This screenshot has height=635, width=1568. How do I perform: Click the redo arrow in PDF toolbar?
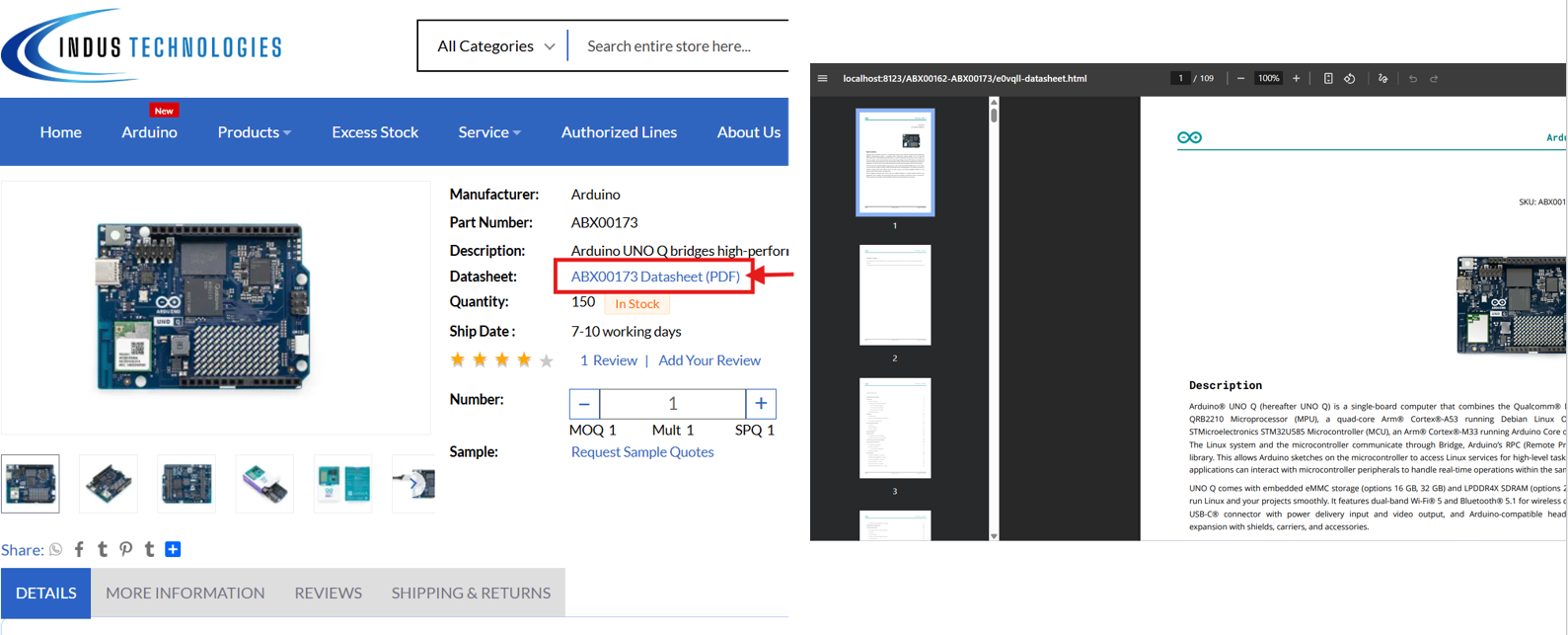pos(1435,78)
